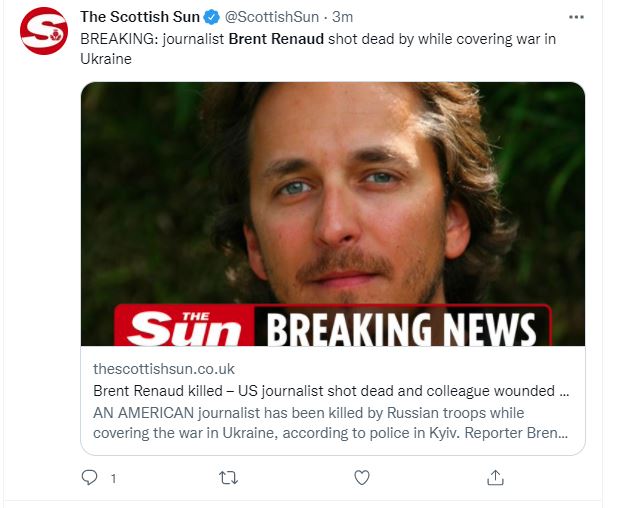Click the 3m timestamp

pos(342,17)
